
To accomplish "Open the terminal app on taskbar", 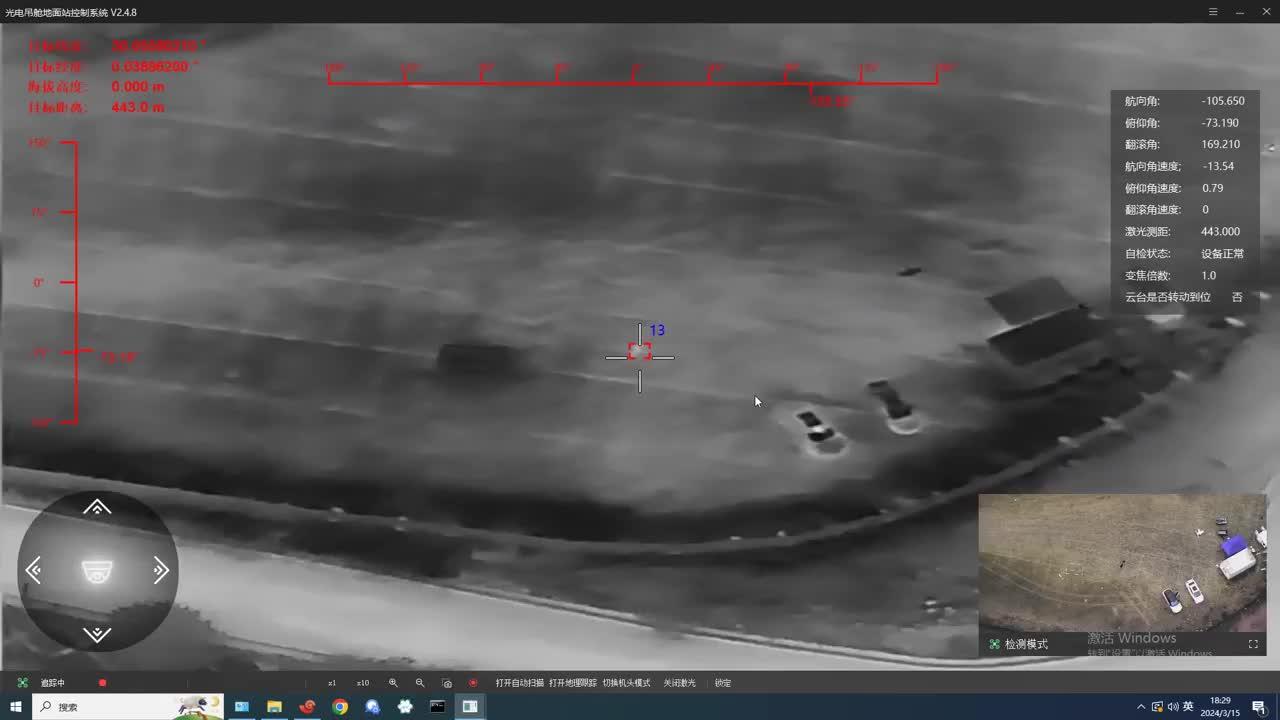I will pos(437,707).
